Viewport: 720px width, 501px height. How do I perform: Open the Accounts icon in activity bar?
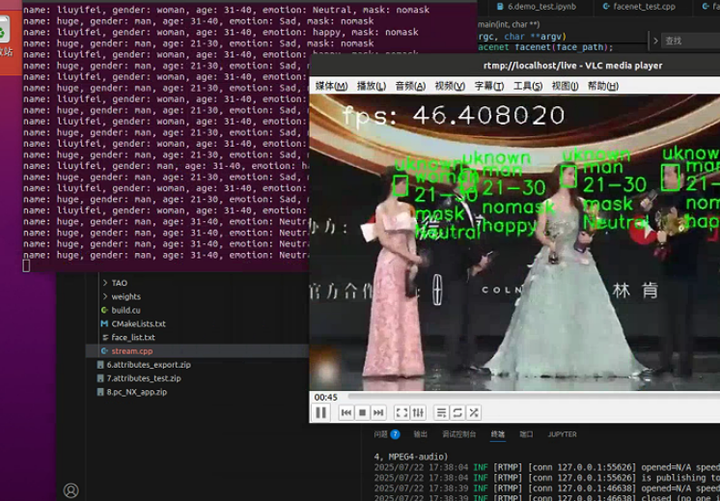[x=71, y=490]
